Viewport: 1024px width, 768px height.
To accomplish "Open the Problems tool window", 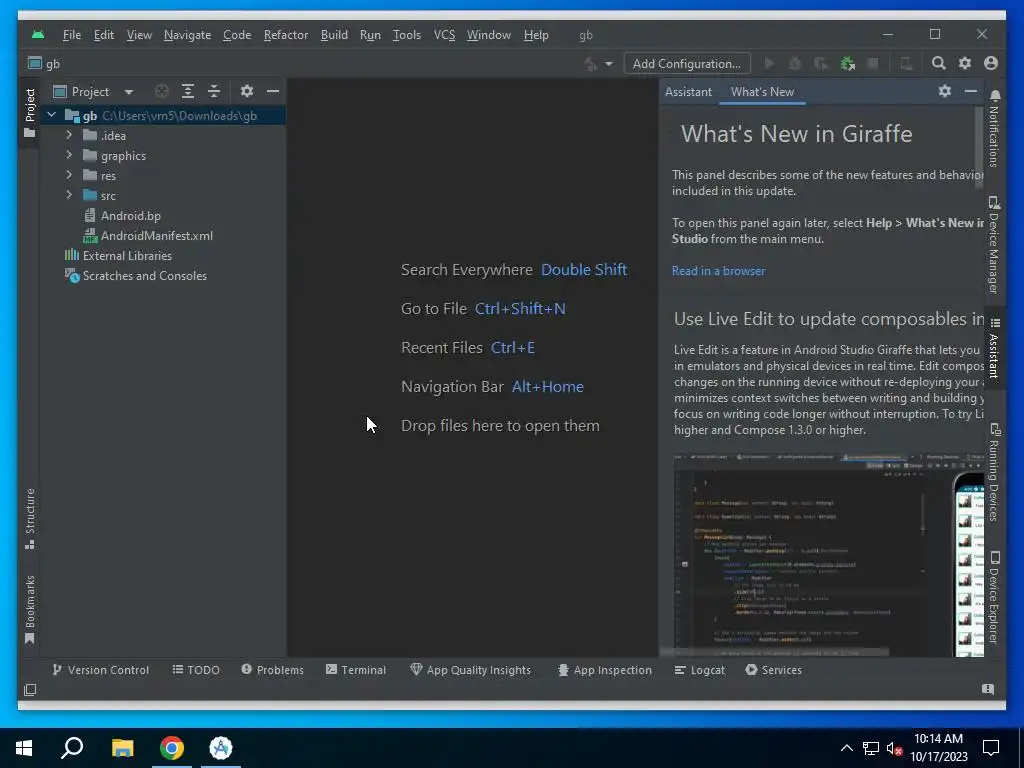I will (272, 670).
